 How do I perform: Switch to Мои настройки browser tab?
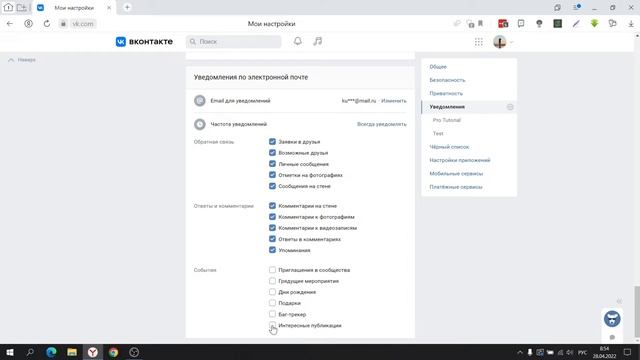click(74, 8)
